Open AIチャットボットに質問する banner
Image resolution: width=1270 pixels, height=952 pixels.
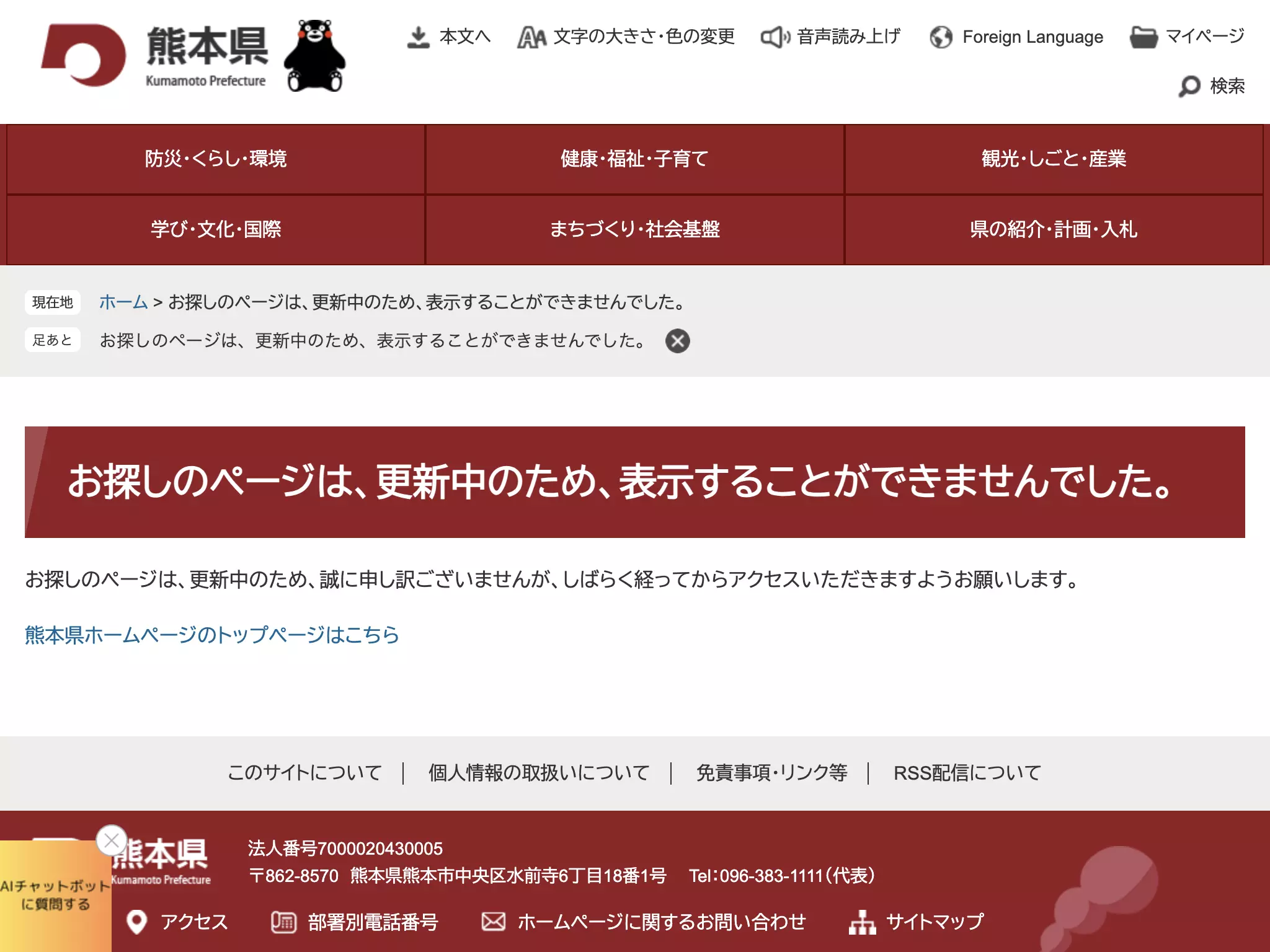55,896
